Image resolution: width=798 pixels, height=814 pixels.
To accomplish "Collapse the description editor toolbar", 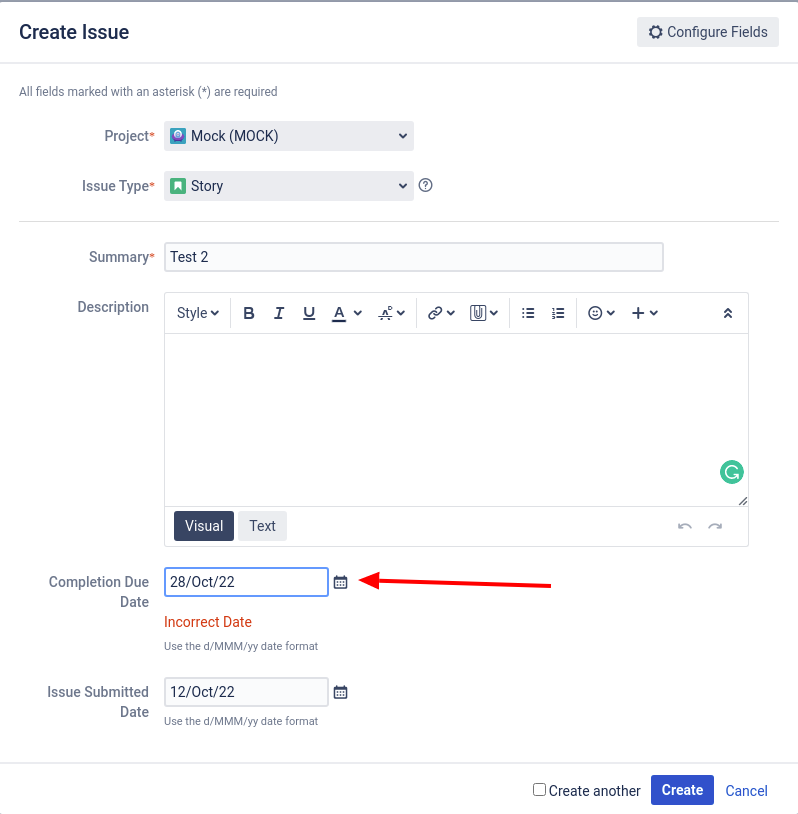I will [x=728, y=313].
